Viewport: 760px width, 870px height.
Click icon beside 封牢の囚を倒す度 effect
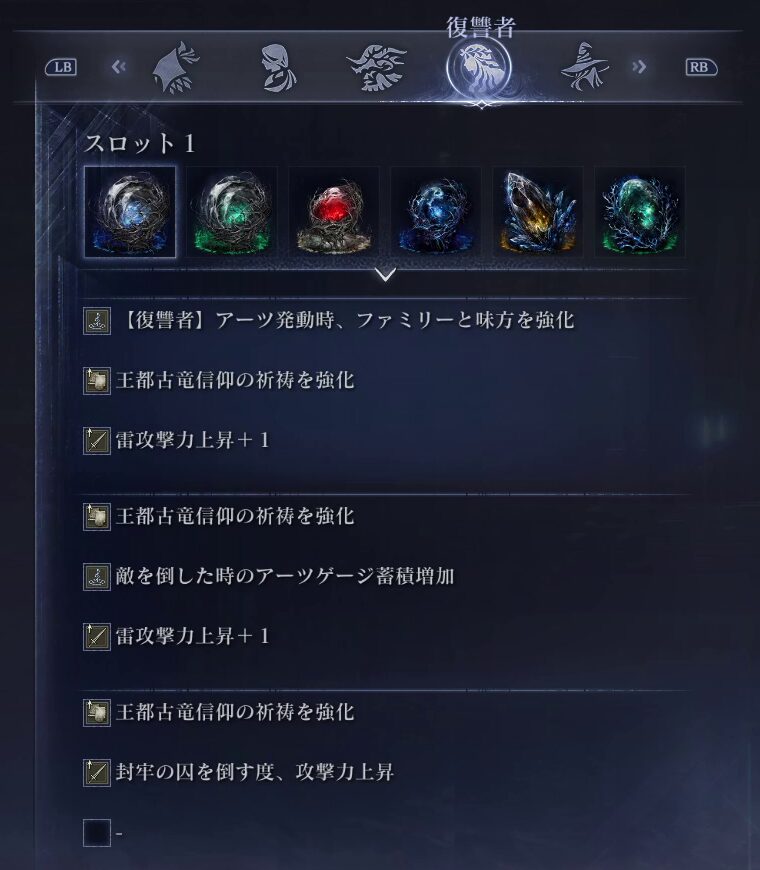coord(97,772)
